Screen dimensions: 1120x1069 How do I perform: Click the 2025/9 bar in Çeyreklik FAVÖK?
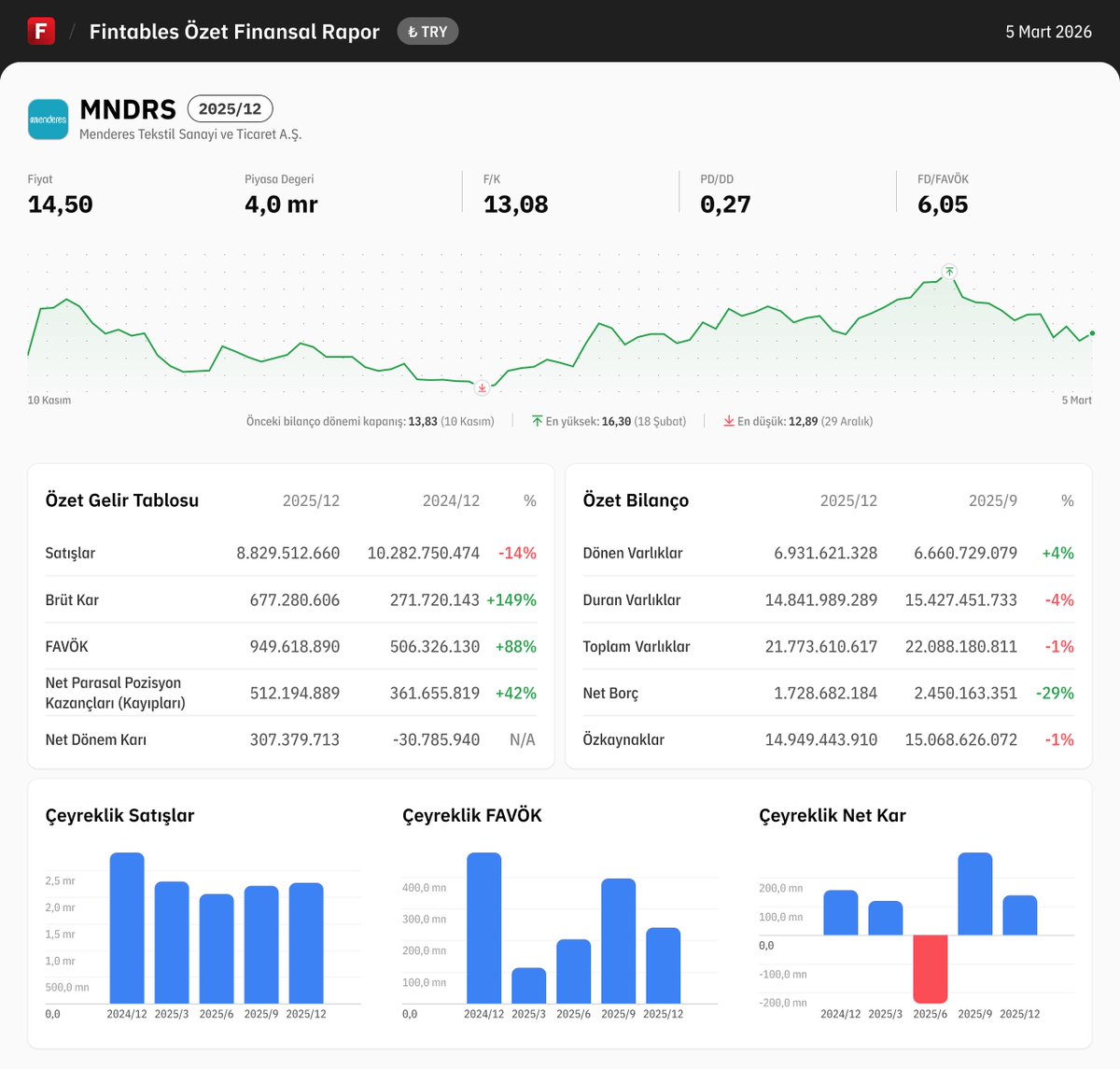(x=618, y=941)
